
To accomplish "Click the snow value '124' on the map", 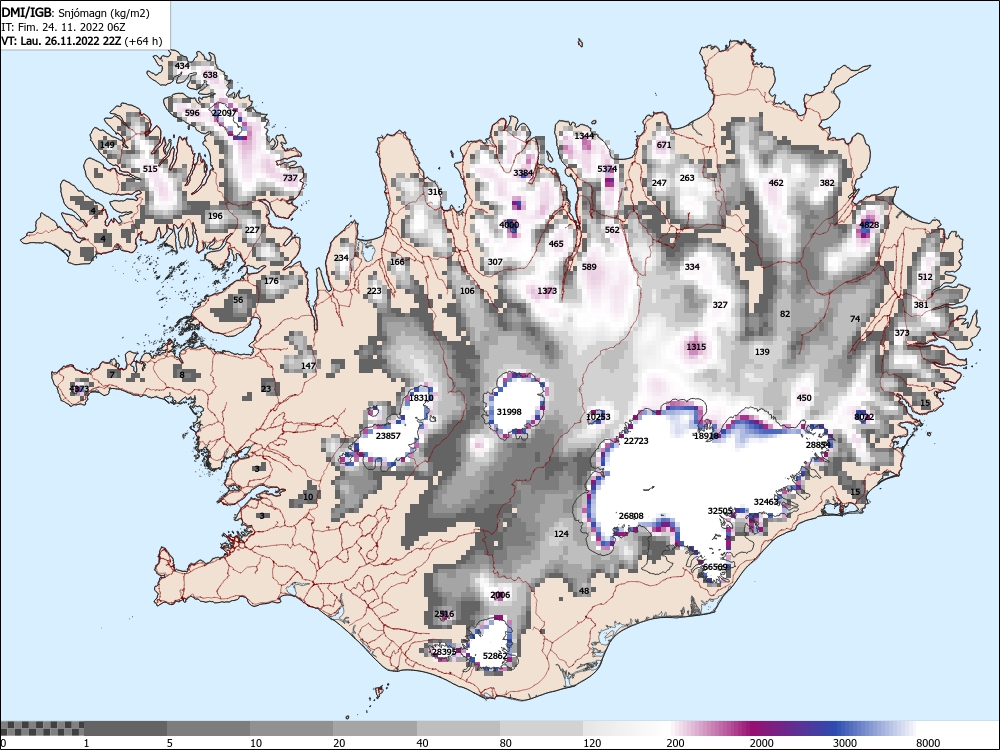I will (x=561, y=534).
